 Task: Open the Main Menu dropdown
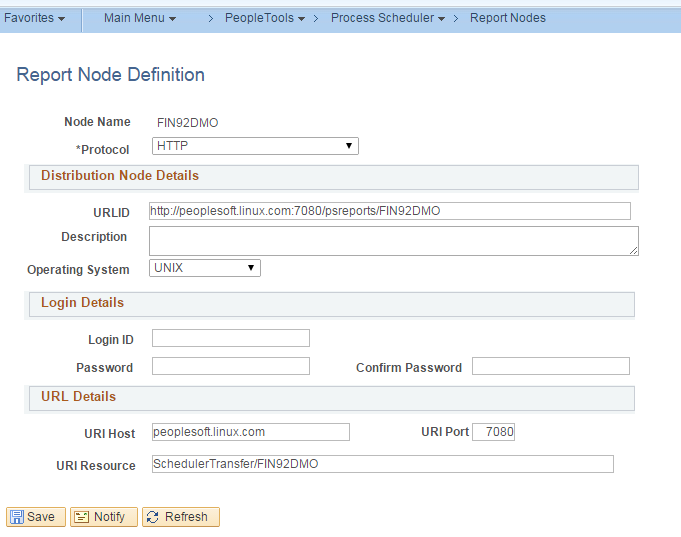pos(140,18)
